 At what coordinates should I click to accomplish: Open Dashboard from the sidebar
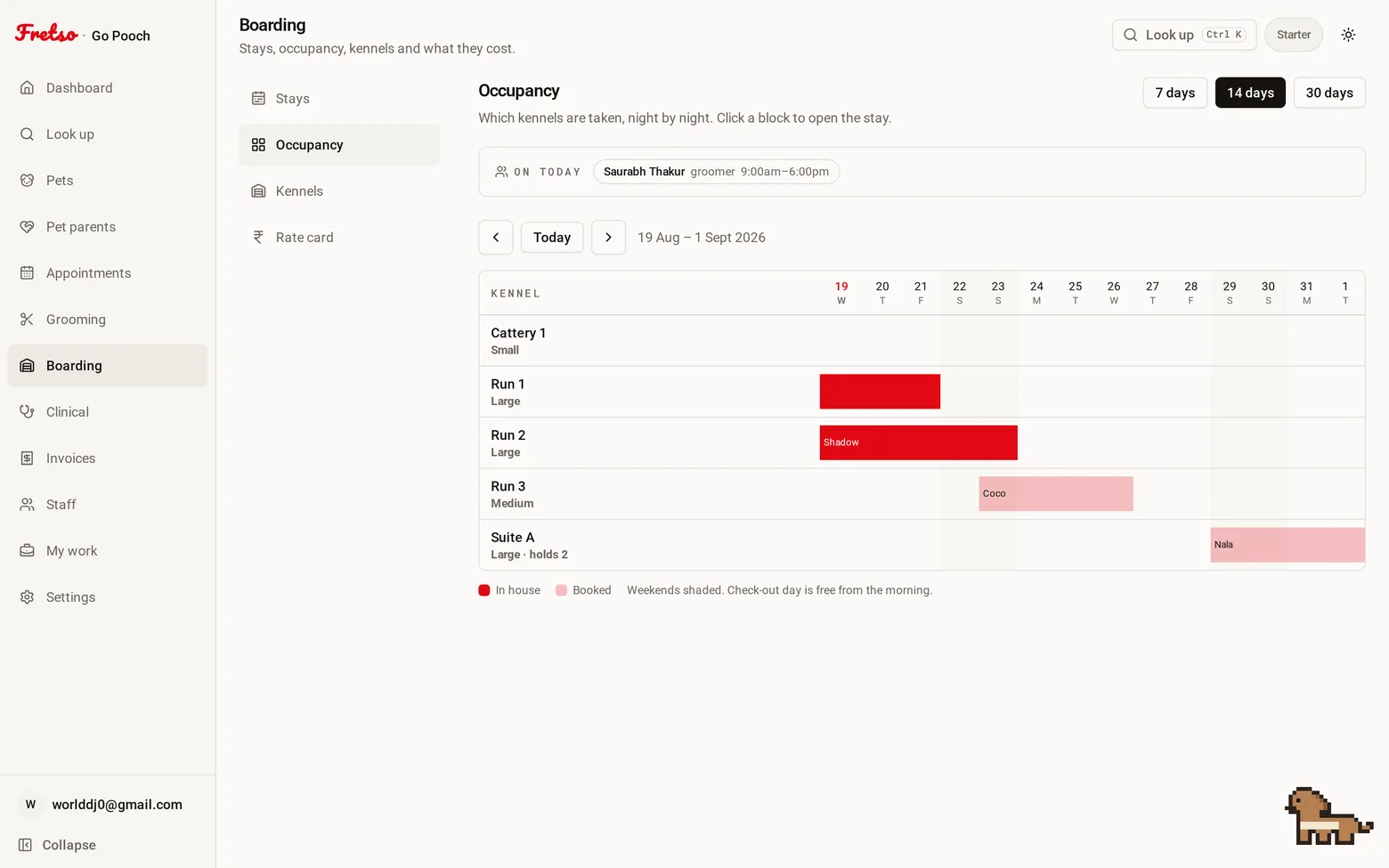tap(107, 88)
